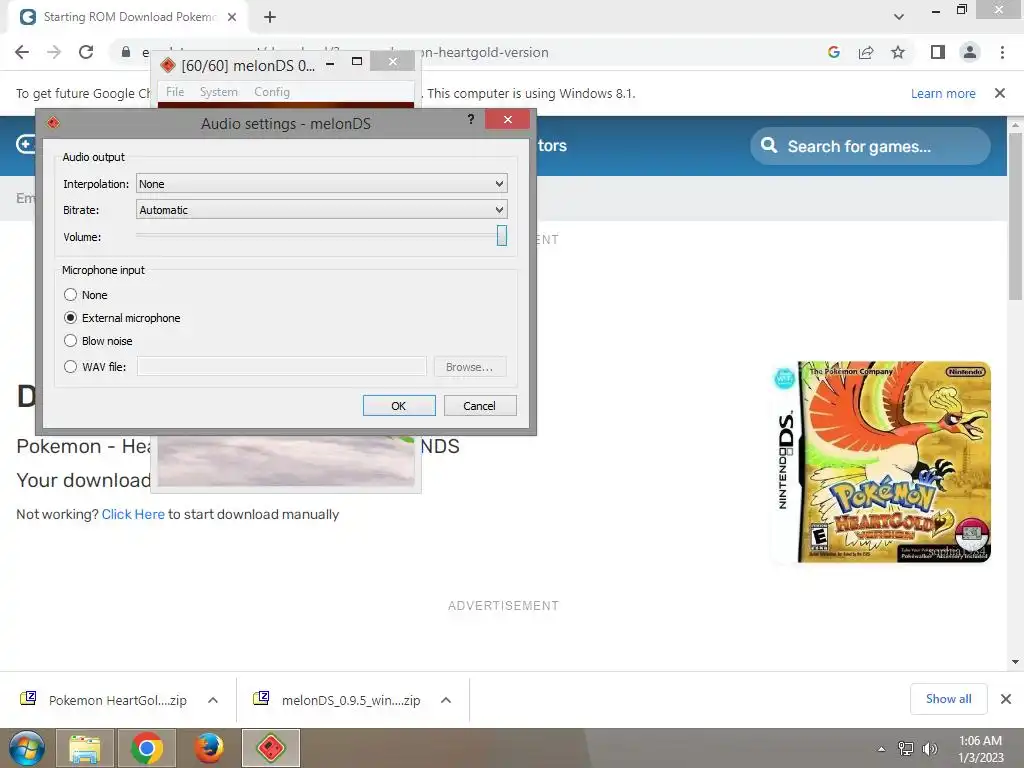Screen dimensions: 1024x768
Task: Click the help question mark in dialog
Action: click(x=471, y=119)
